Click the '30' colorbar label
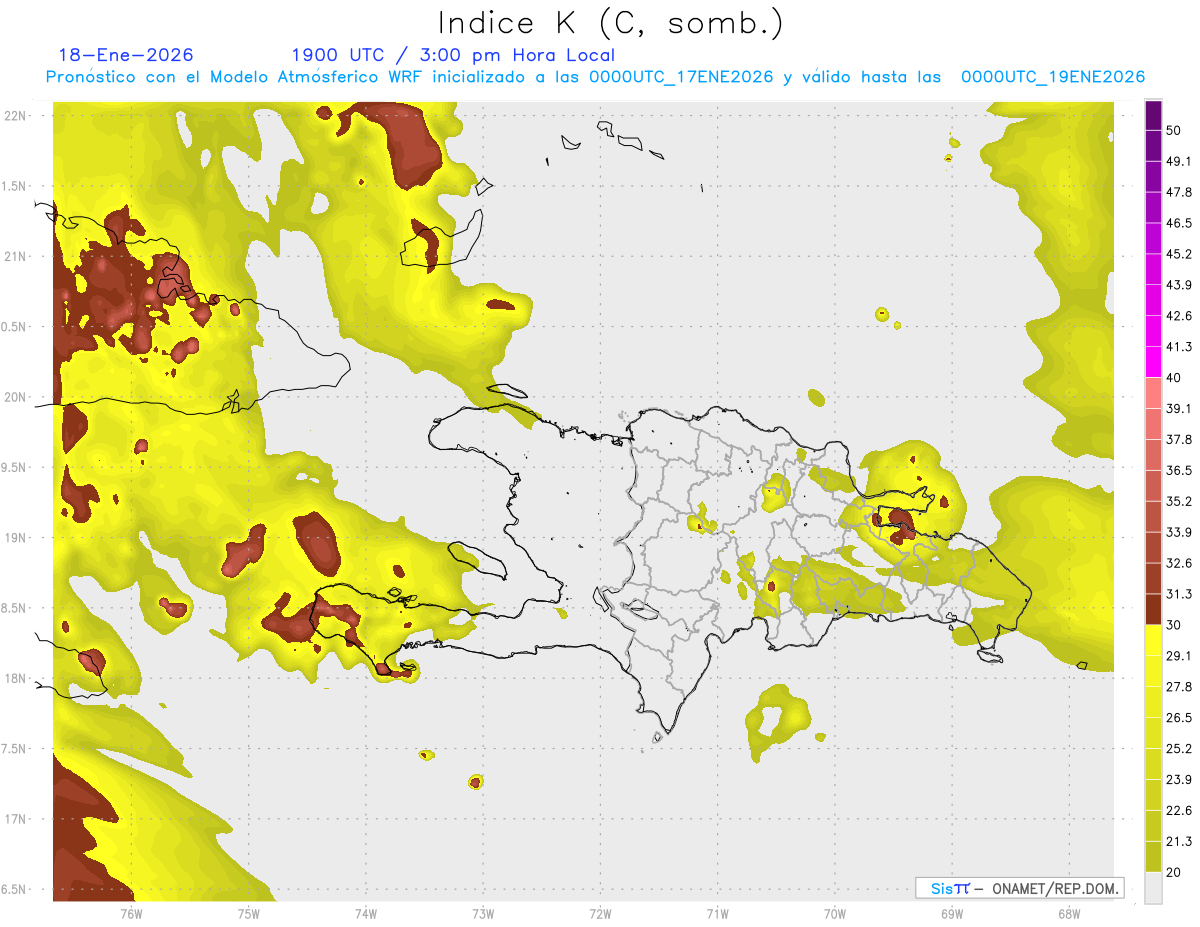The height and width of the screenshot is (927, 1200). 1174,625
